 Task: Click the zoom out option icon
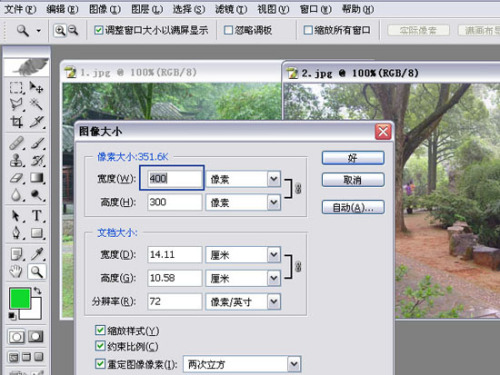73,31
